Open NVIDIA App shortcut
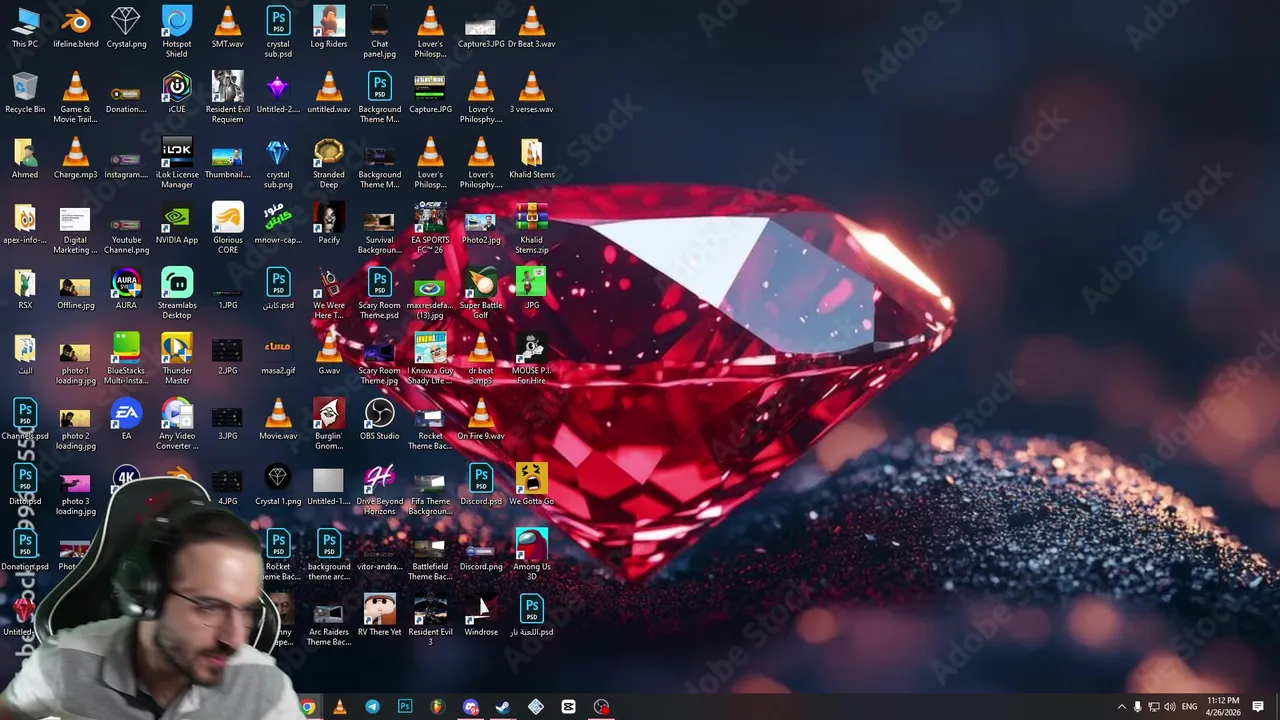1280x720 pixels. [x=177, y=224]
